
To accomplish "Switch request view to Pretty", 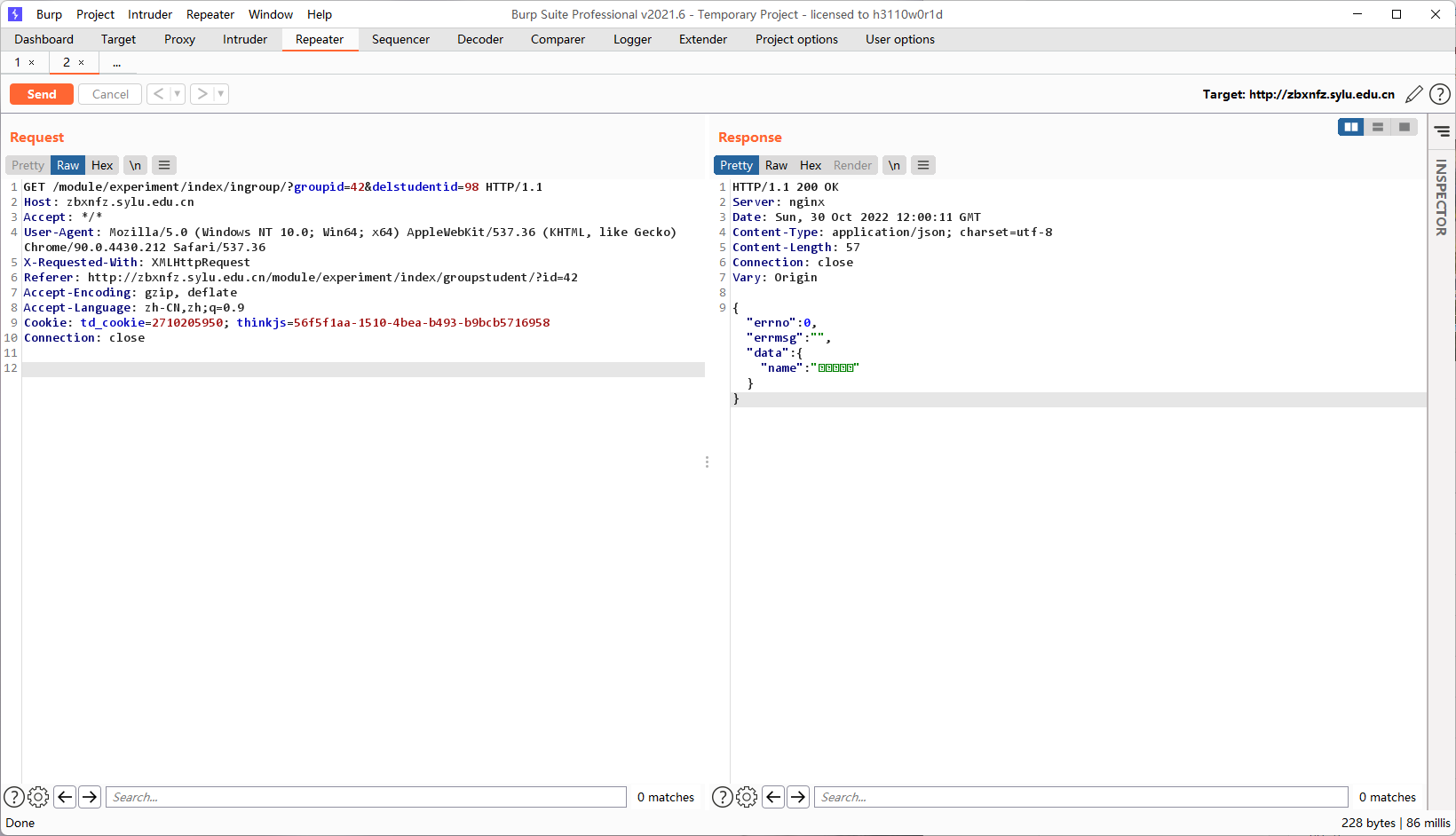I will 28,165.
